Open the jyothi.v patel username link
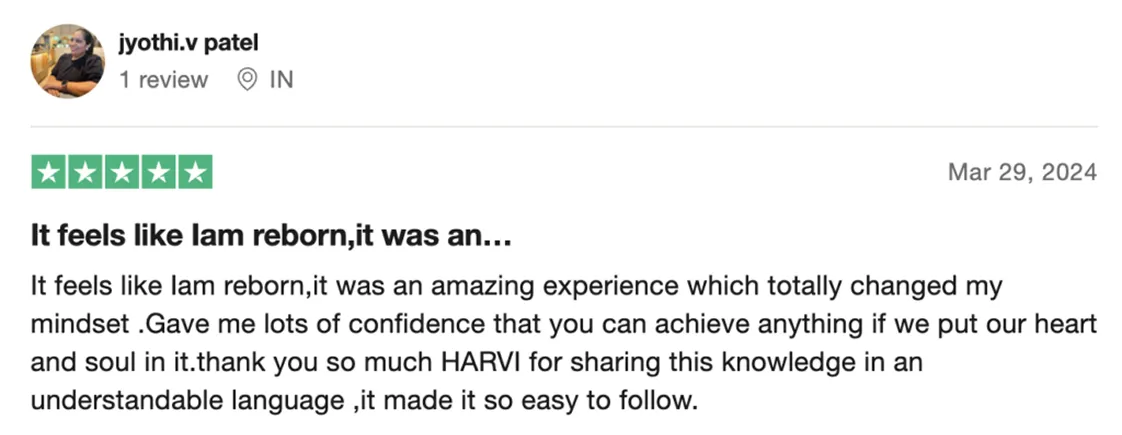Image resolution: width=1122 pixels, height=435 pixels. click(x=189, y=44)
